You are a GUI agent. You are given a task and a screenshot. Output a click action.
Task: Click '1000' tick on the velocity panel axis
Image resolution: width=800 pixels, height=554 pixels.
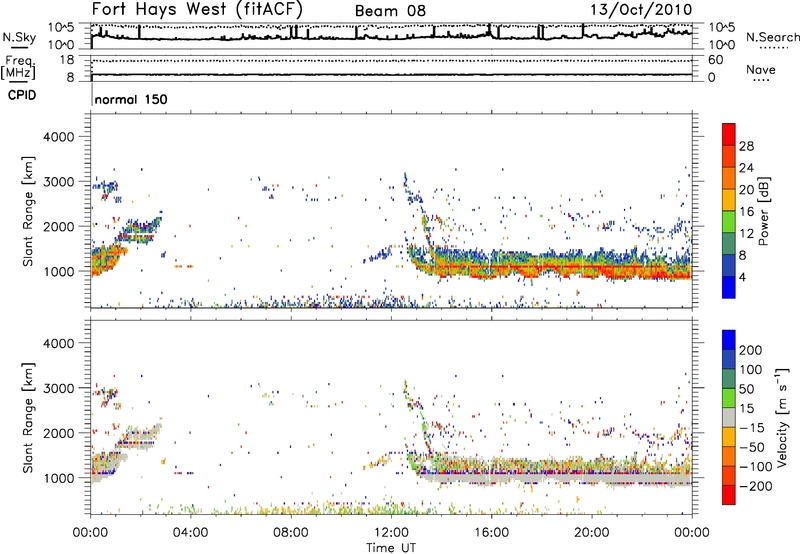[59, 478]
